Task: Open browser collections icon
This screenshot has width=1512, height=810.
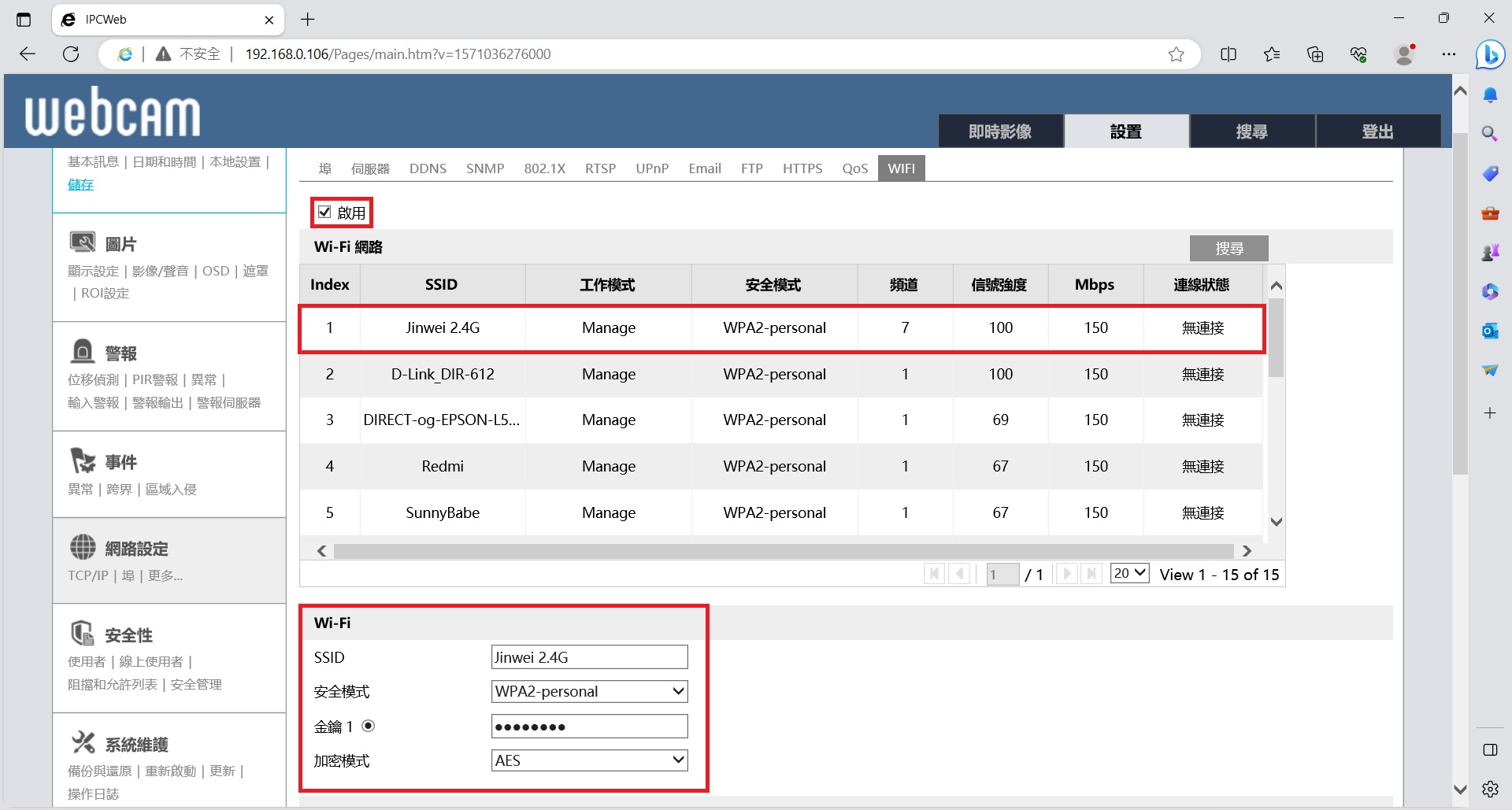Action: point(1315,54)
